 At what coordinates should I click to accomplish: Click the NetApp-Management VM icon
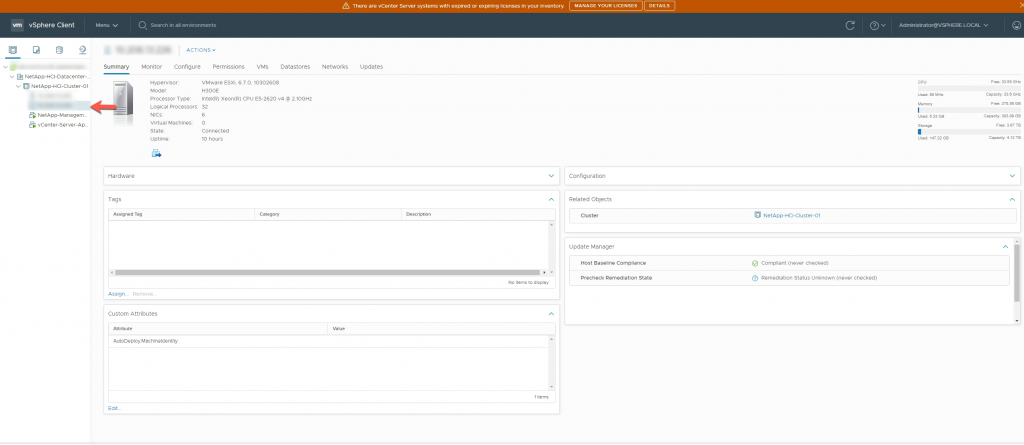click(32, 115)
